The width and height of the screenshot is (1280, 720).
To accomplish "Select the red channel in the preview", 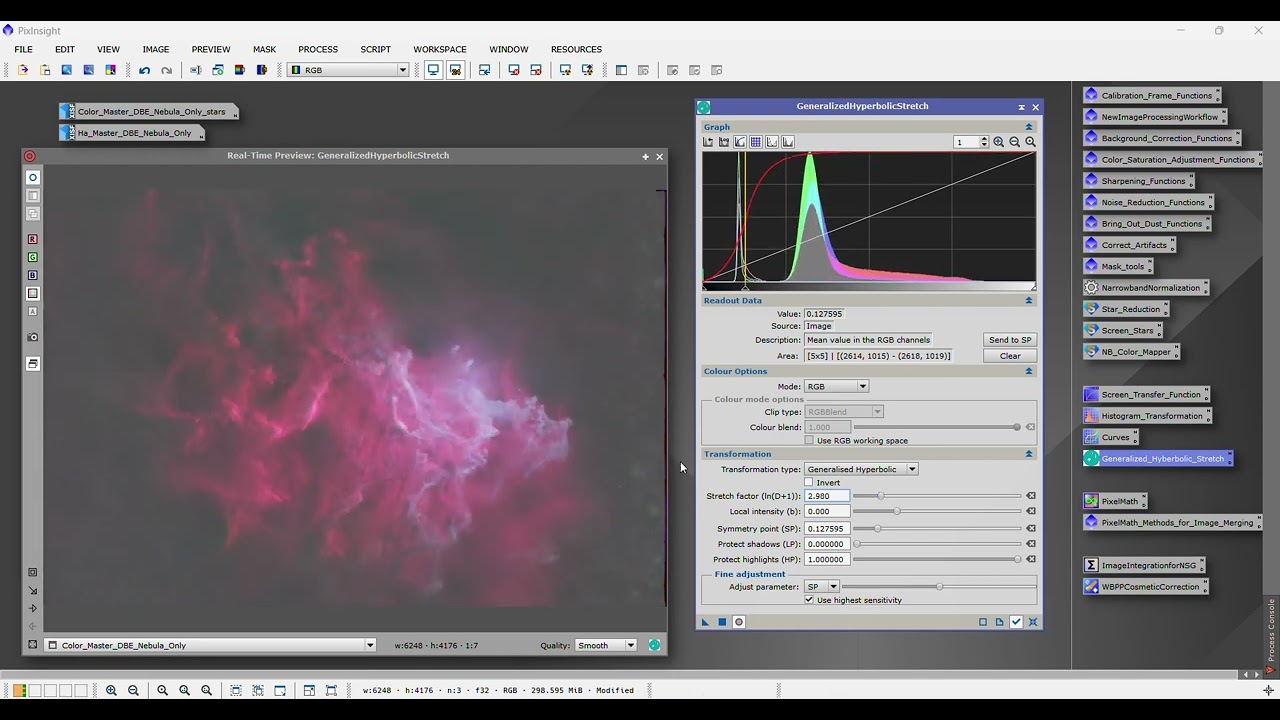I will pos(33,240).
